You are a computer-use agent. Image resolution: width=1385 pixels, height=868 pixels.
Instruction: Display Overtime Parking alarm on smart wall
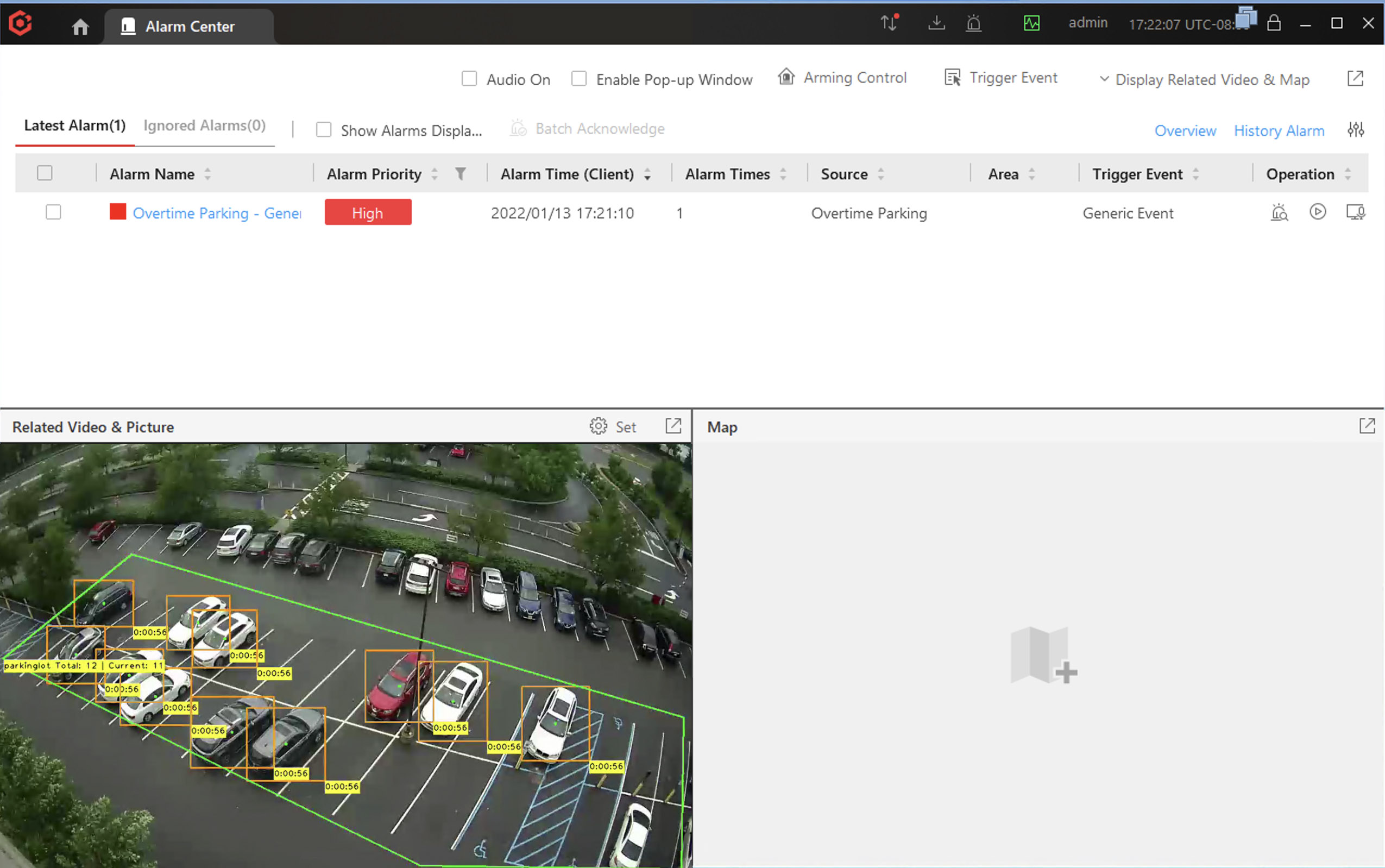1356,212
